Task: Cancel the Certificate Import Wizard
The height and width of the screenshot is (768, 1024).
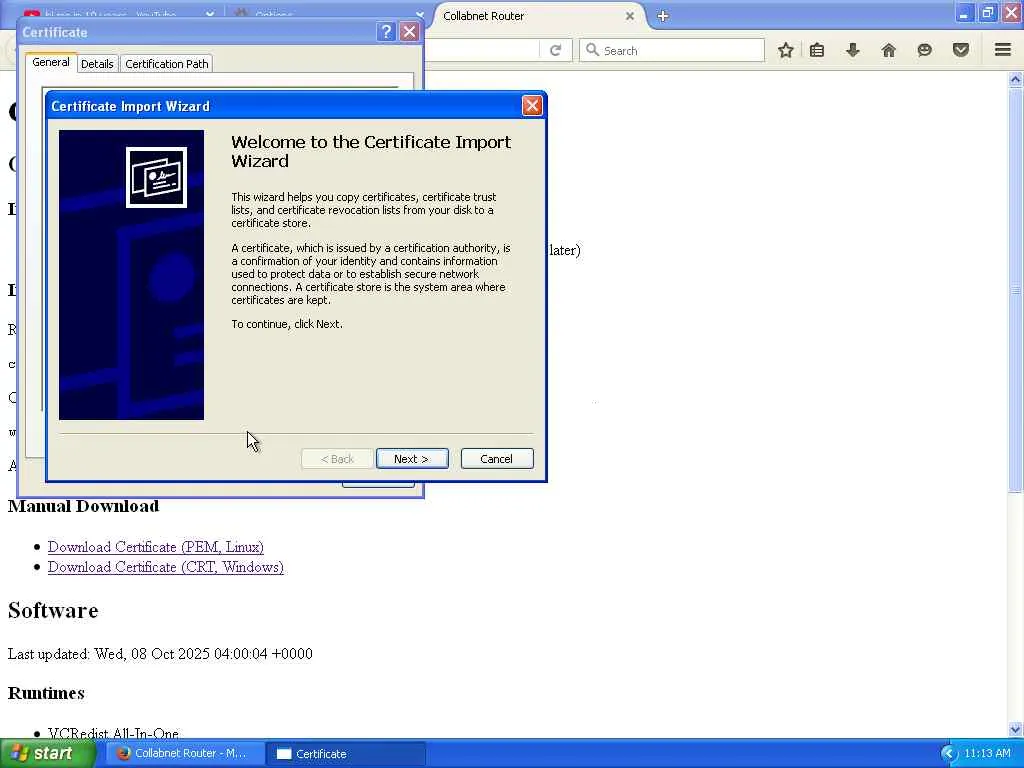Action: [x=497, y=458]
